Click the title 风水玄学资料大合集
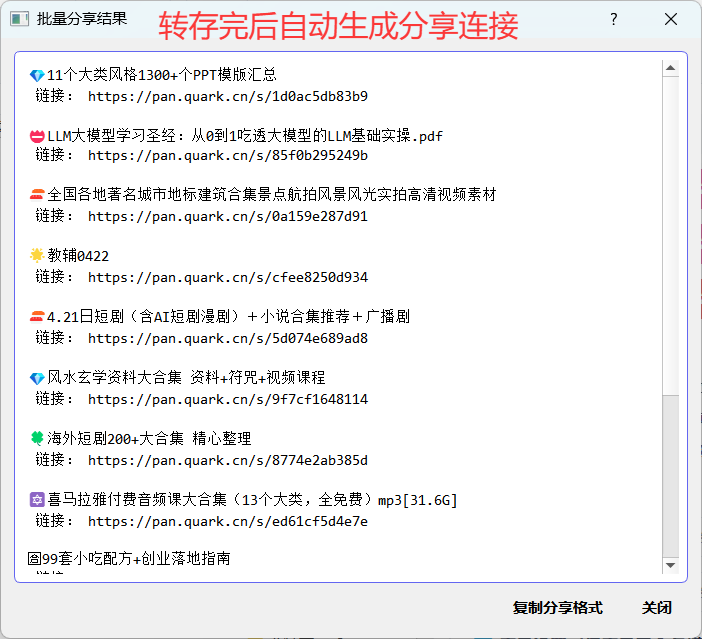The image size is (702, 639). (x=186, y=377)
